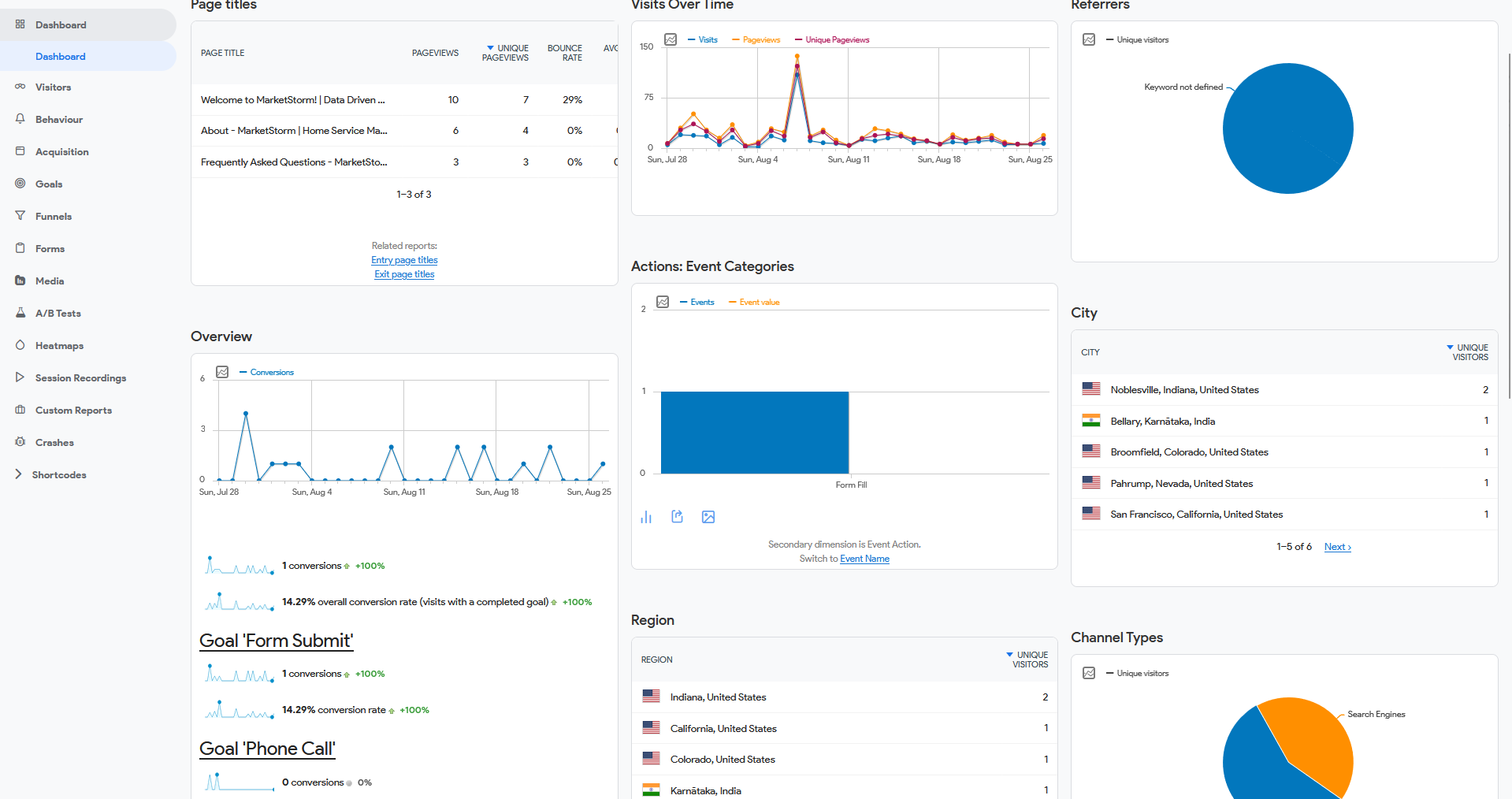Change visualization using the bar chart icon

[x=646, y=517]
